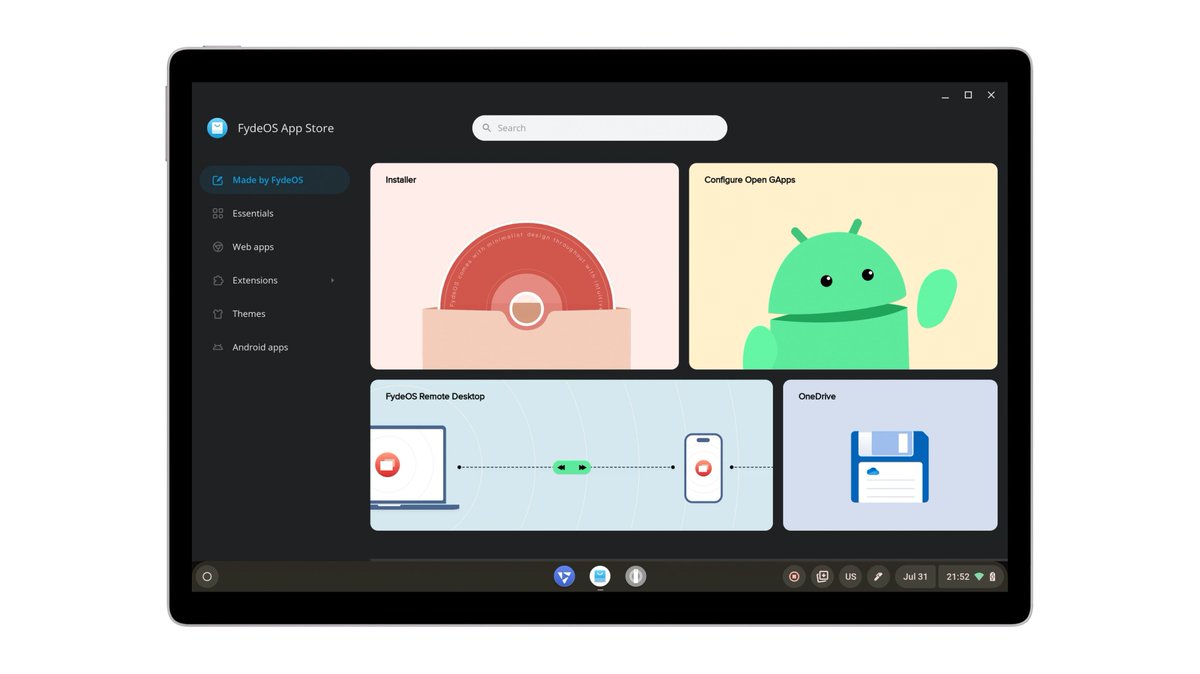
Task: Open the screen capture tray icon
Action: tap(822, 576)
